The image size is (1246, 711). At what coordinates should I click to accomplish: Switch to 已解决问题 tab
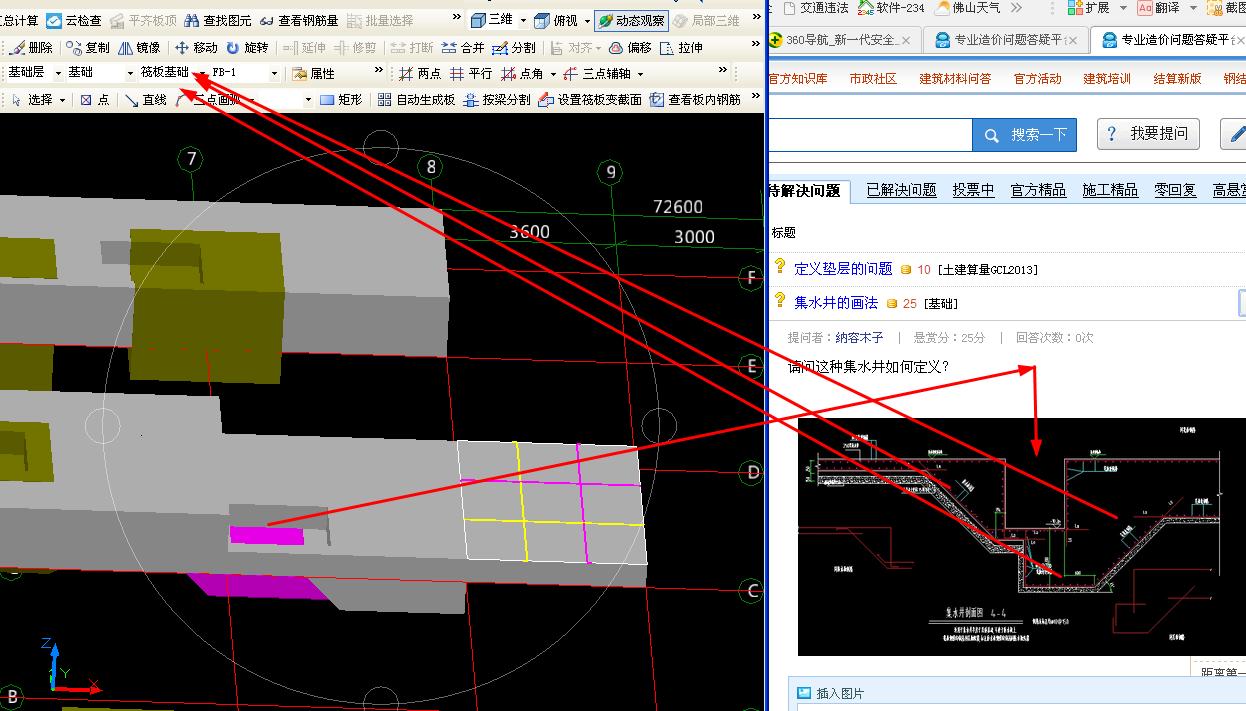pyautogui.click(x=901, y=190)
